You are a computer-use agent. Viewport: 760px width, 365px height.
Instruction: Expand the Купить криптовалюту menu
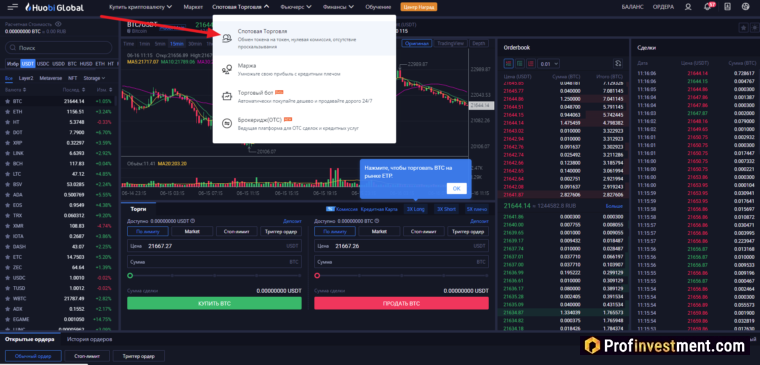point(140,7)
